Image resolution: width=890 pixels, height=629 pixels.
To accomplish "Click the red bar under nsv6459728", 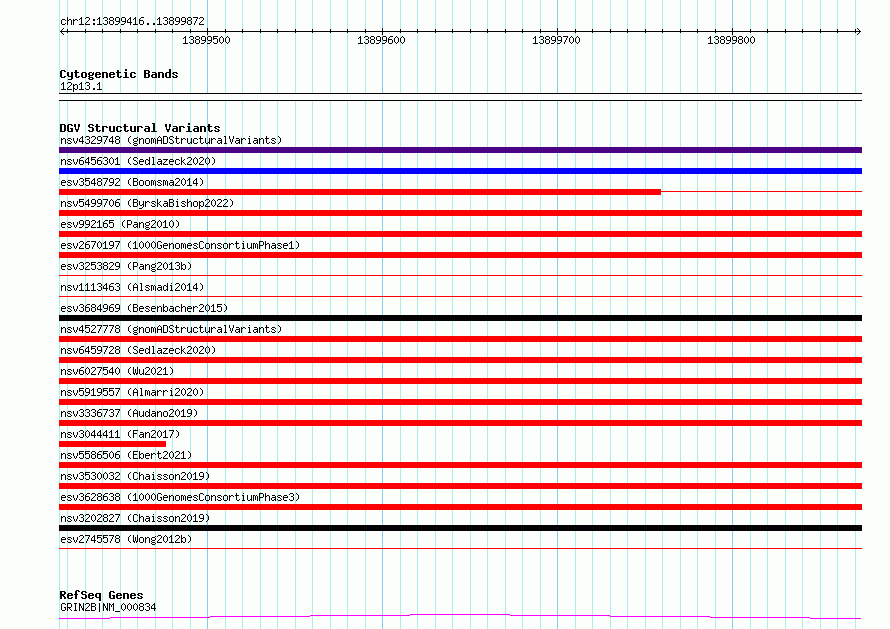I will point(460,360).
